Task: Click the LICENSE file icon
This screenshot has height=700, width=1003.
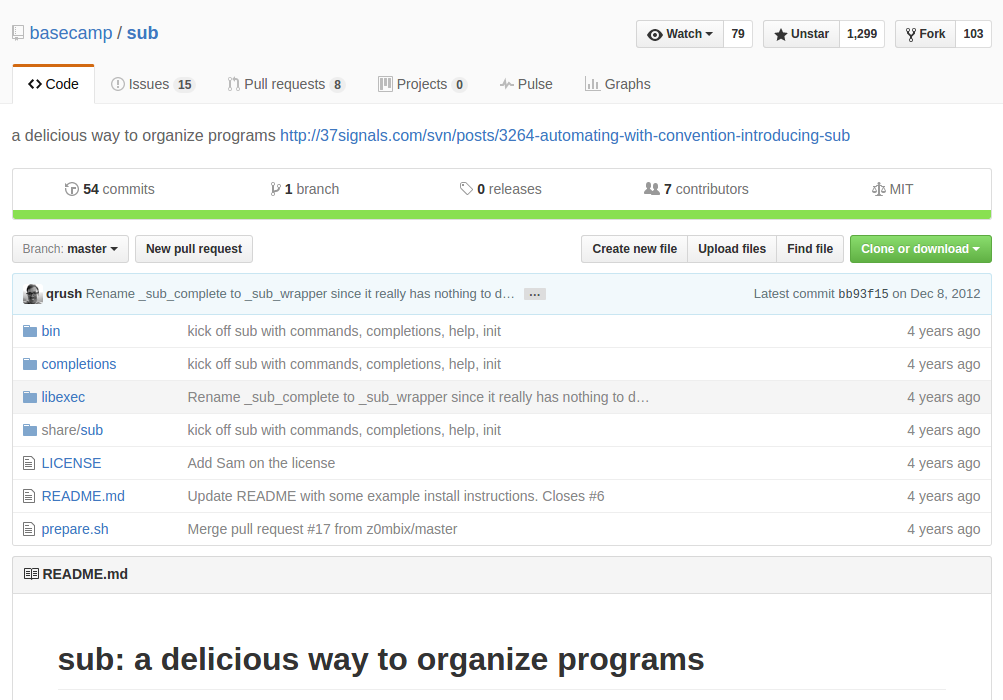Action: coord(29,463)
